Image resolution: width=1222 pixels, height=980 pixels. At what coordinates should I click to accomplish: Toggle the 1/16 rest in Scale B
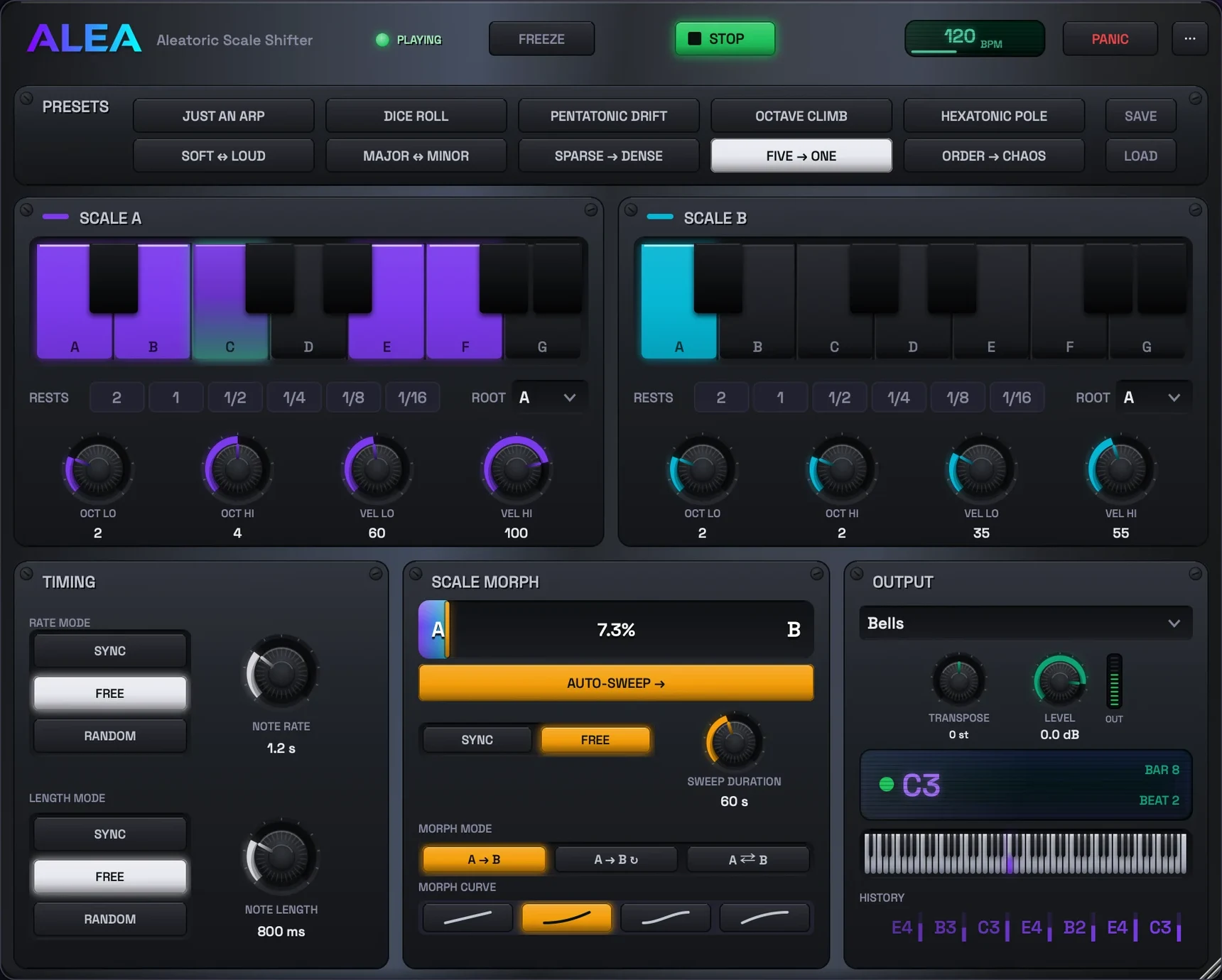(x=1017, y=398)
